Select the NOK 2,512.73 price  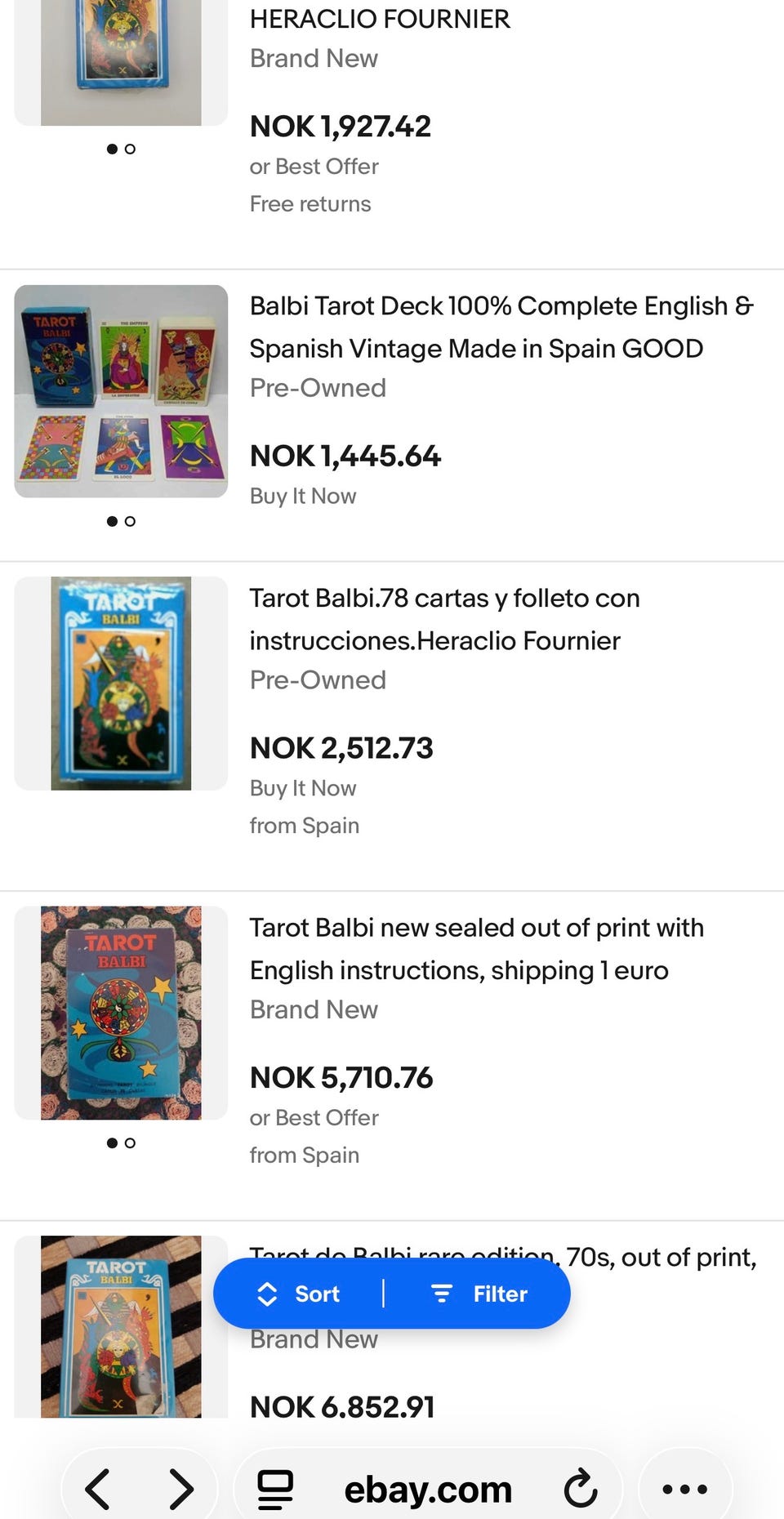click(x=341, y=748)
